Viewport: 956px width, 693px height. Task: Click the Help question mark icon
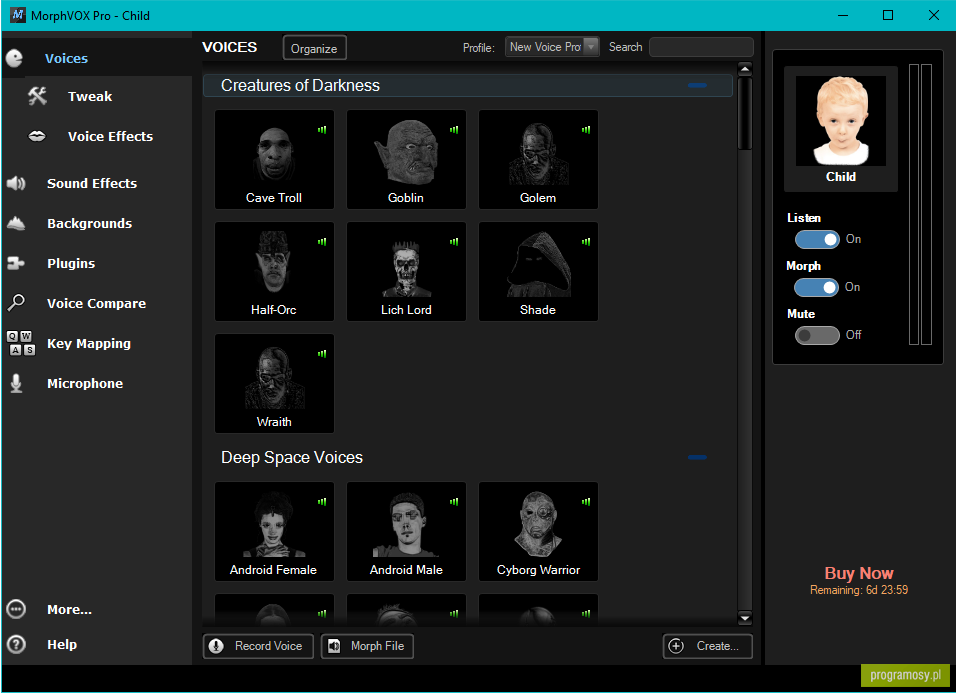[x=16, y=644]
